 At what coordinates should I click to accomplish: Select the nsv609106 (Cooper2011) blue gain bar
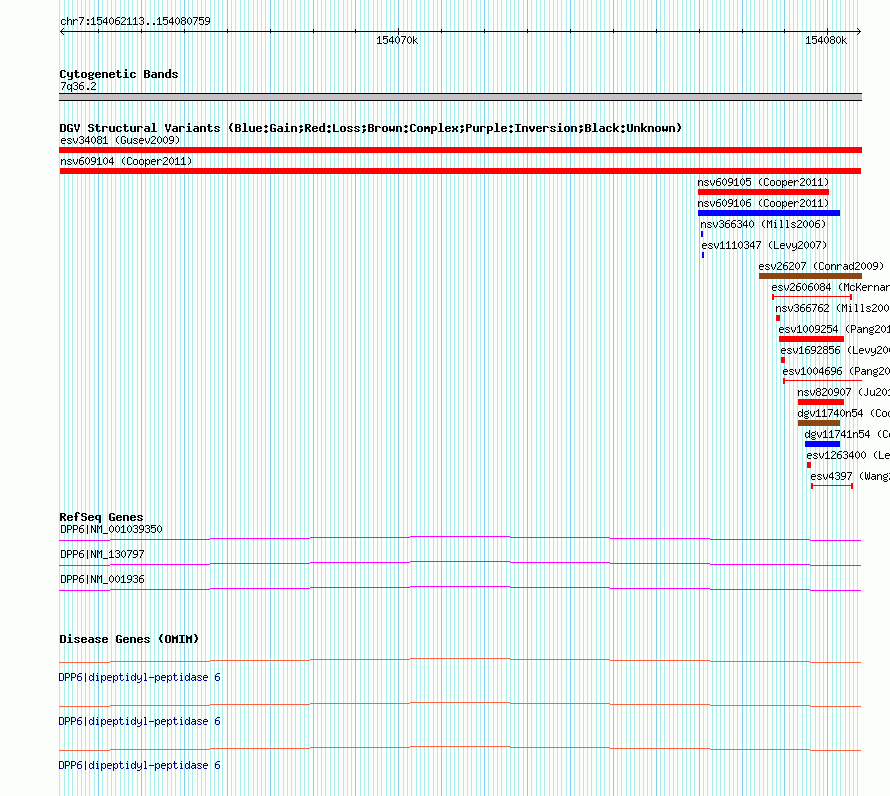[x=769, y=213]
